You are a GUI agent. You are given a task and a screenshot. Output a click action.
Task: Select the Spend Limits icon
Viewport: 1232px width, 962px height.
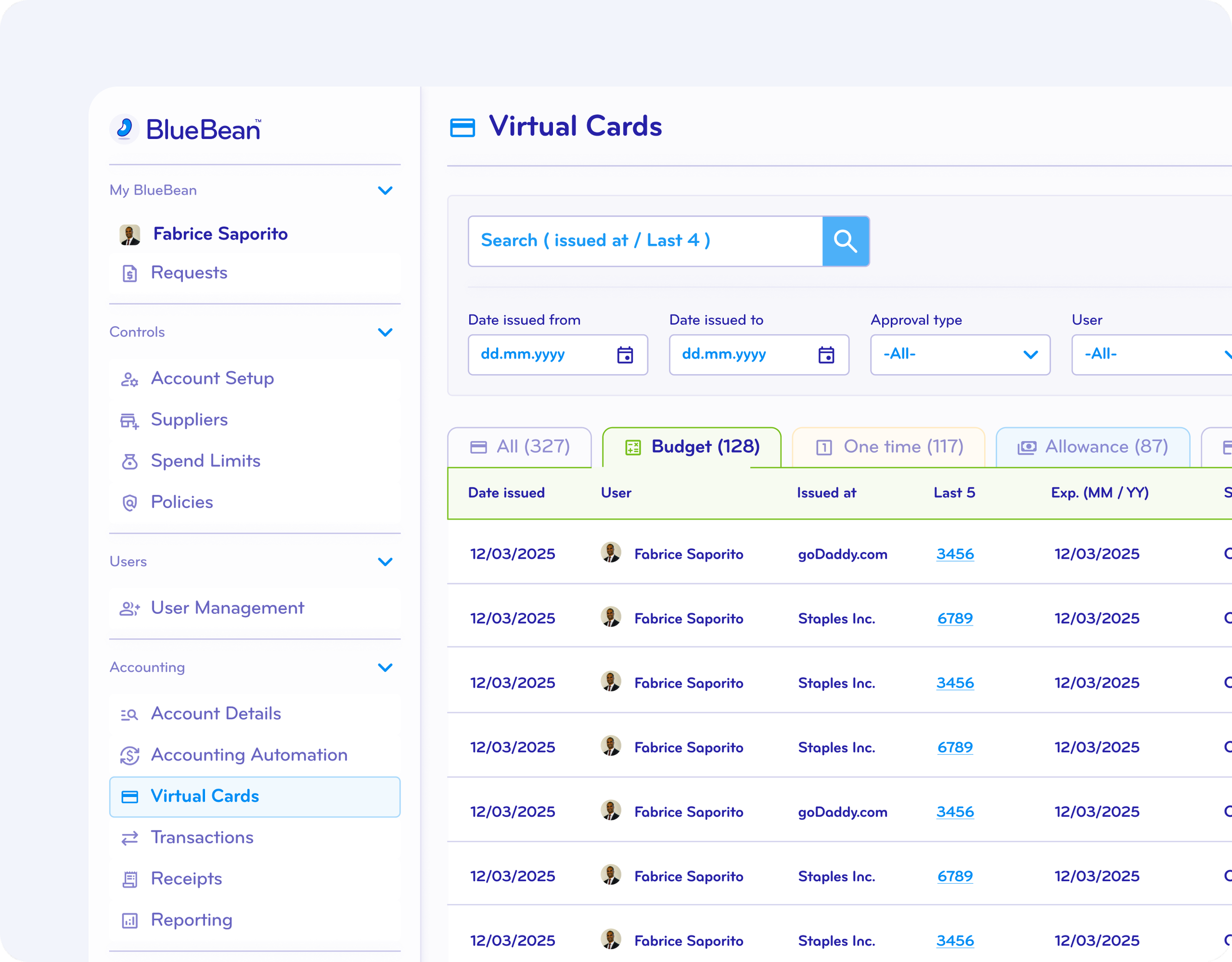[x=129, y=461]
